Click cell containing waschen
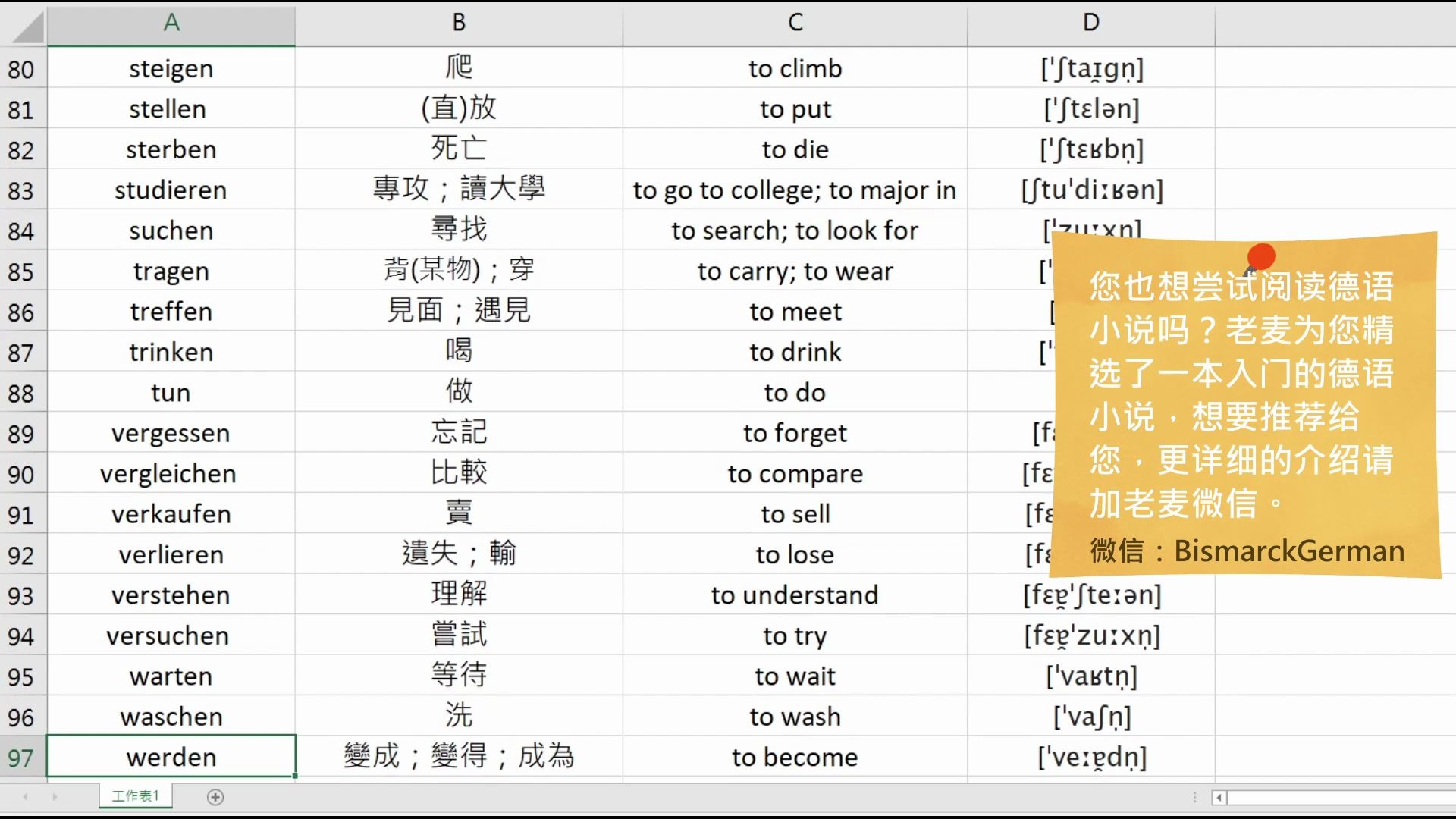 pyautogui.click(x=171, y=717)
